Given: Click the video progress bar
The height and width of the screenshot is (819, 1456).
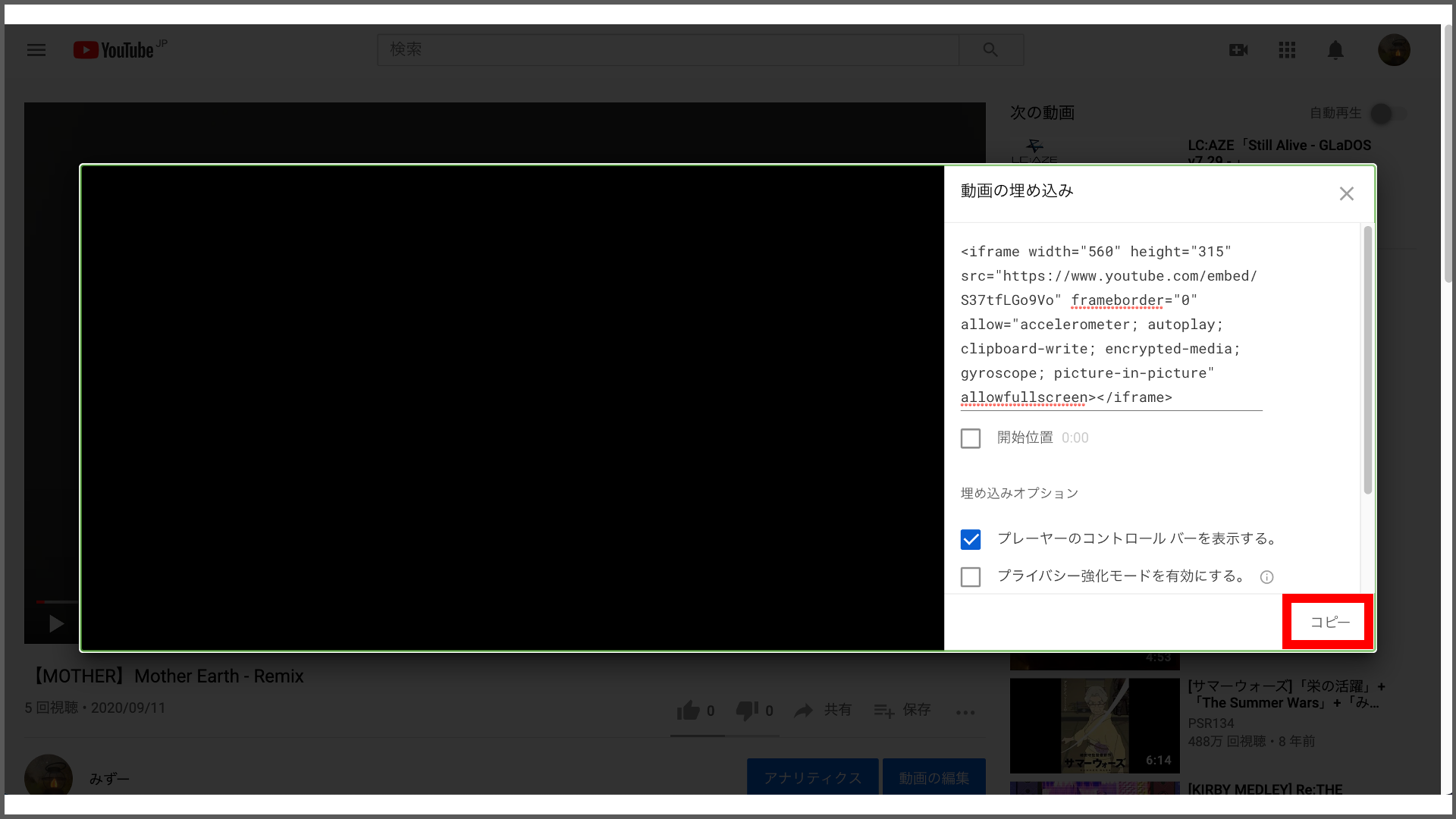Looking at the screenshot, I should point(57,602).
